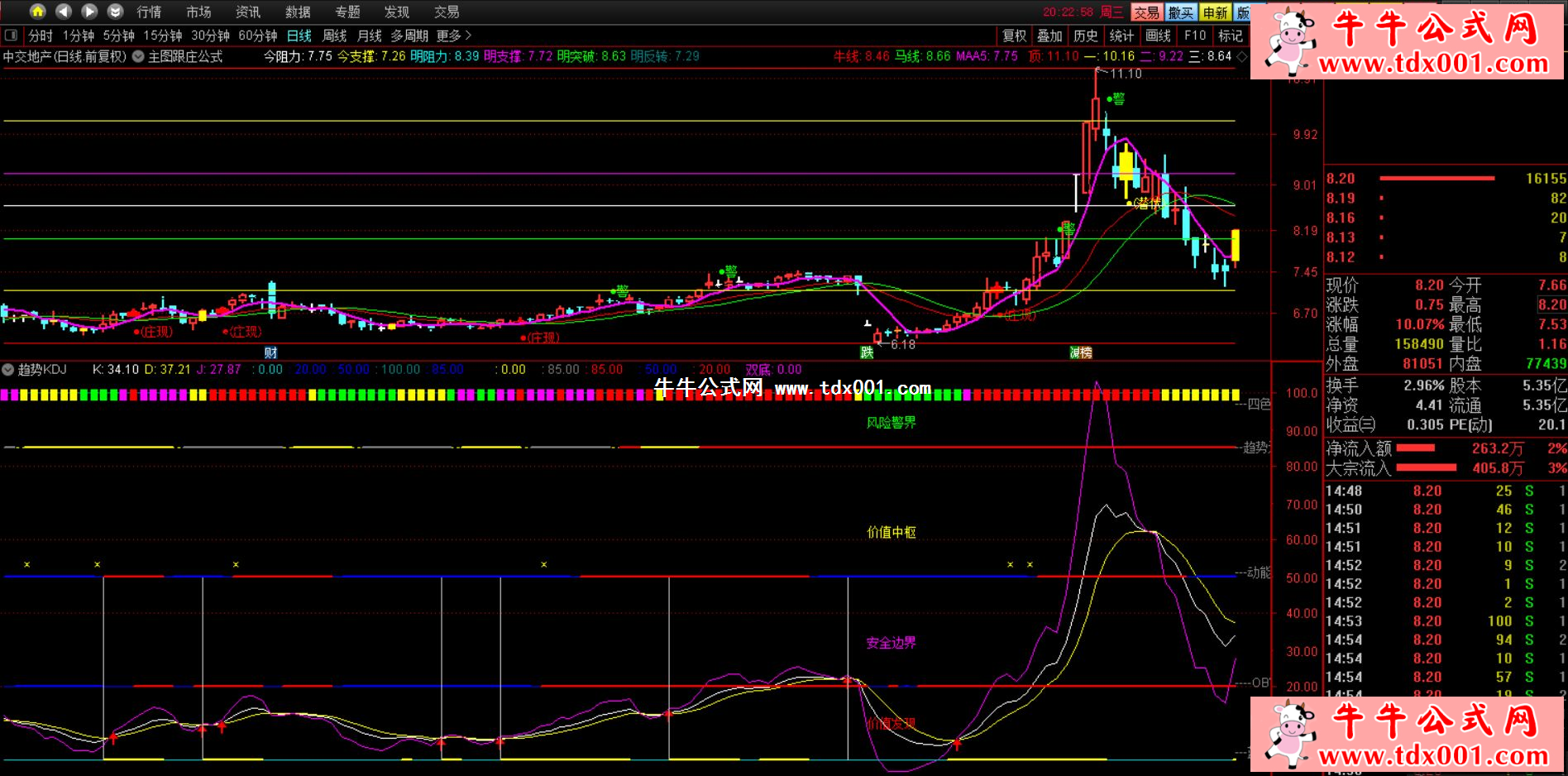Switch to 15分钟 period
This screenshot has width=1568, height=776.
[163, 36]
